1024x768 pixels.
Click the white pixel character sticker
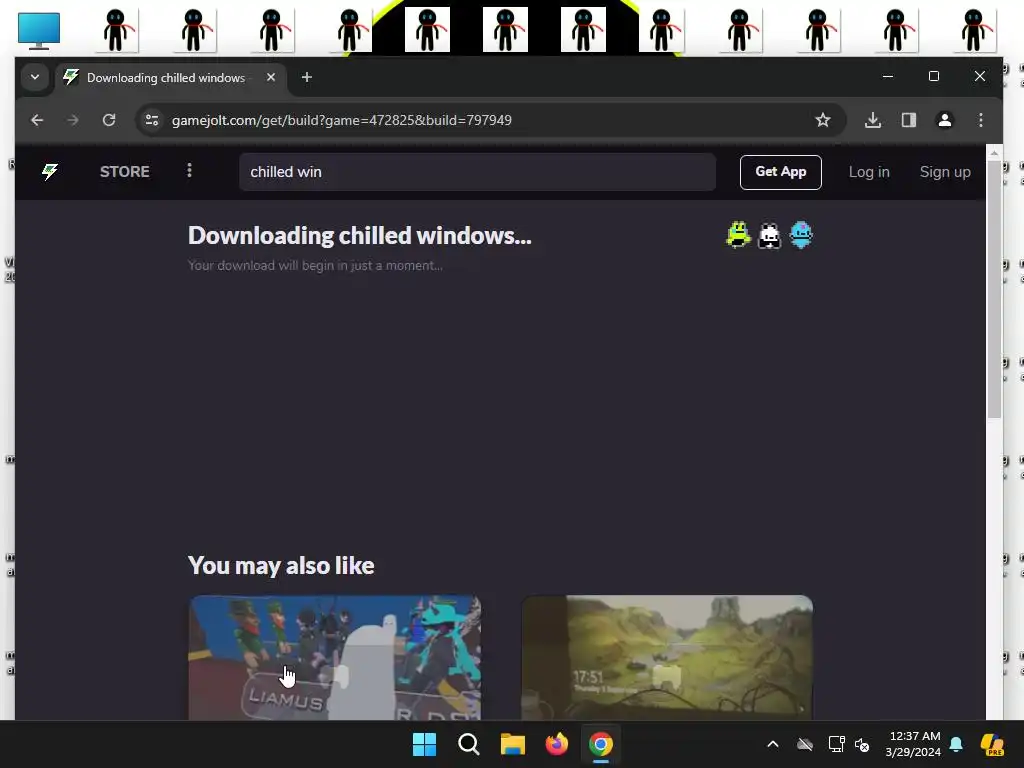click(769, 236)
